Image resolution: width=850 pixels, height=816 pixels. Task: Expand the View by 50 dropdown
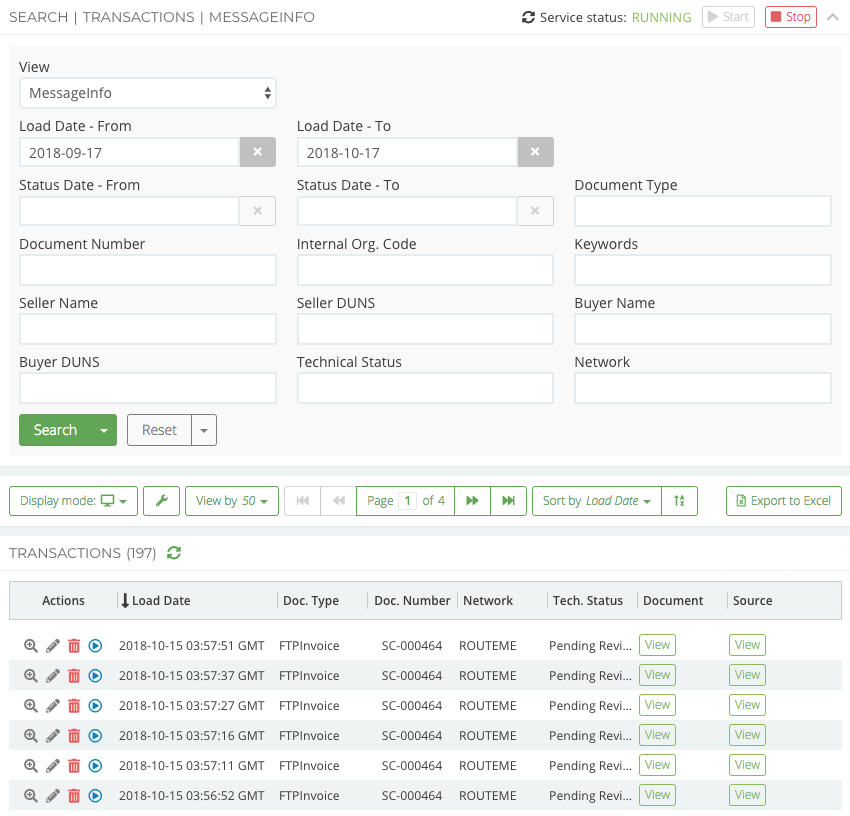231,501
